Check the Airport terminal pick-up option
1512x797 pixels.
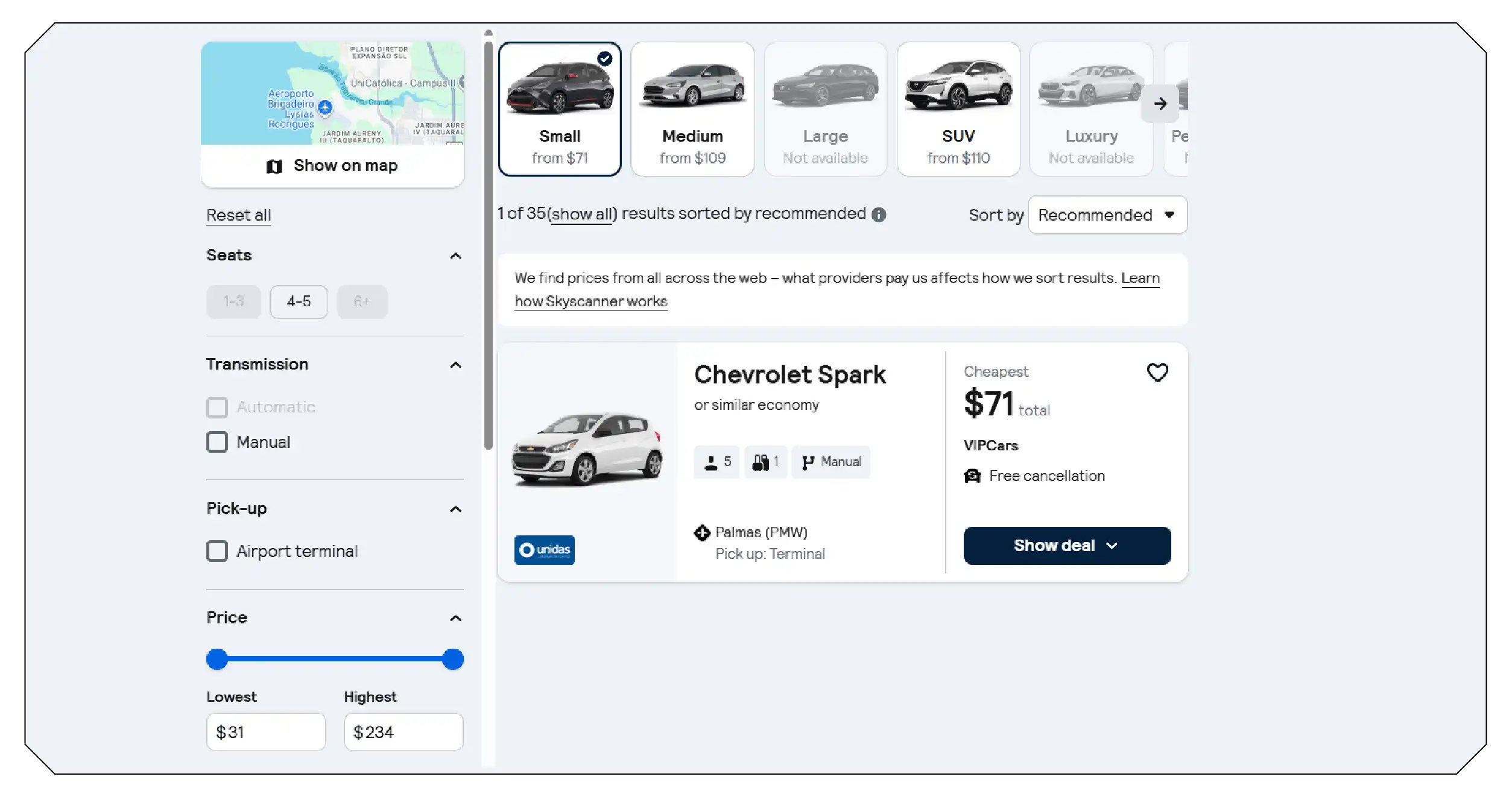(x=217, y=551)
